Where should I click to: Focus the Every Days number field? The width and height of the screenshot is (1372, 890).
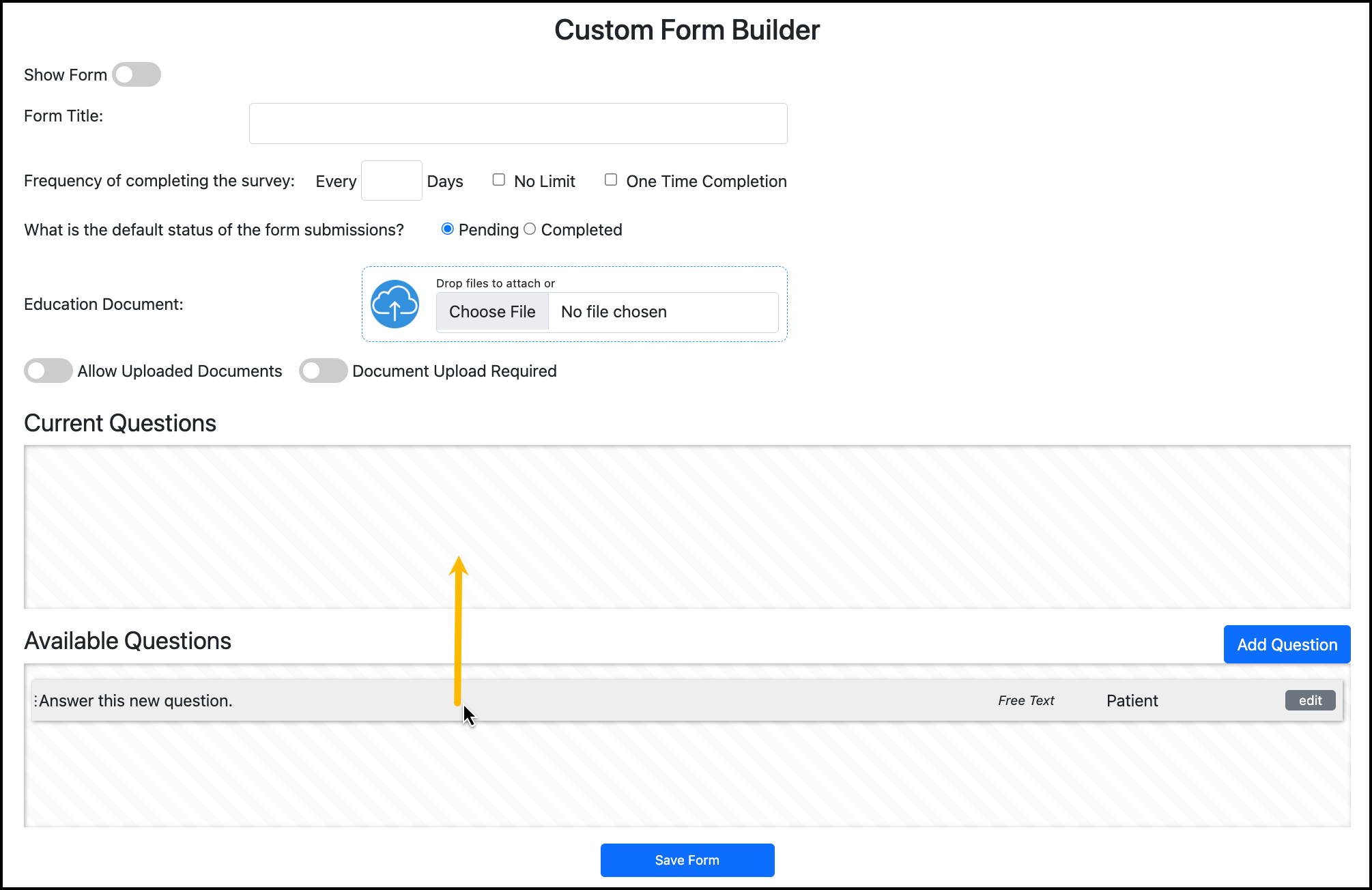coord(391,181)
